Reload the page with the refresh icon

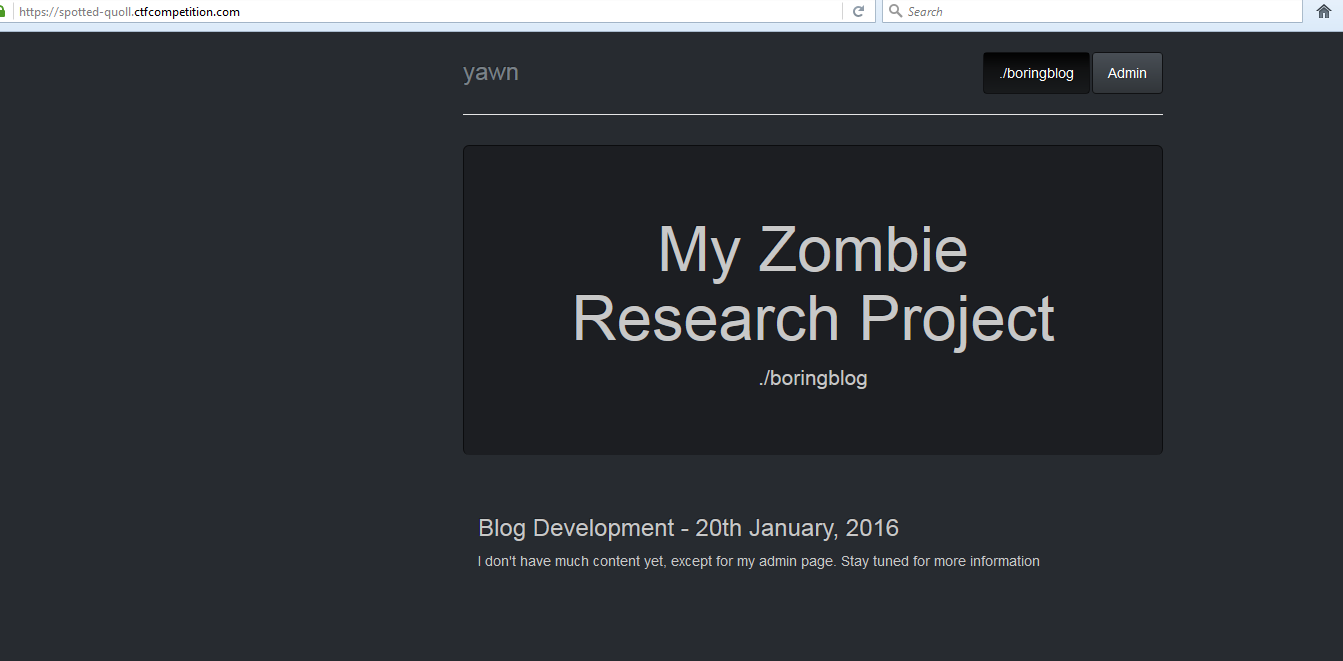(x=858, y=12)
